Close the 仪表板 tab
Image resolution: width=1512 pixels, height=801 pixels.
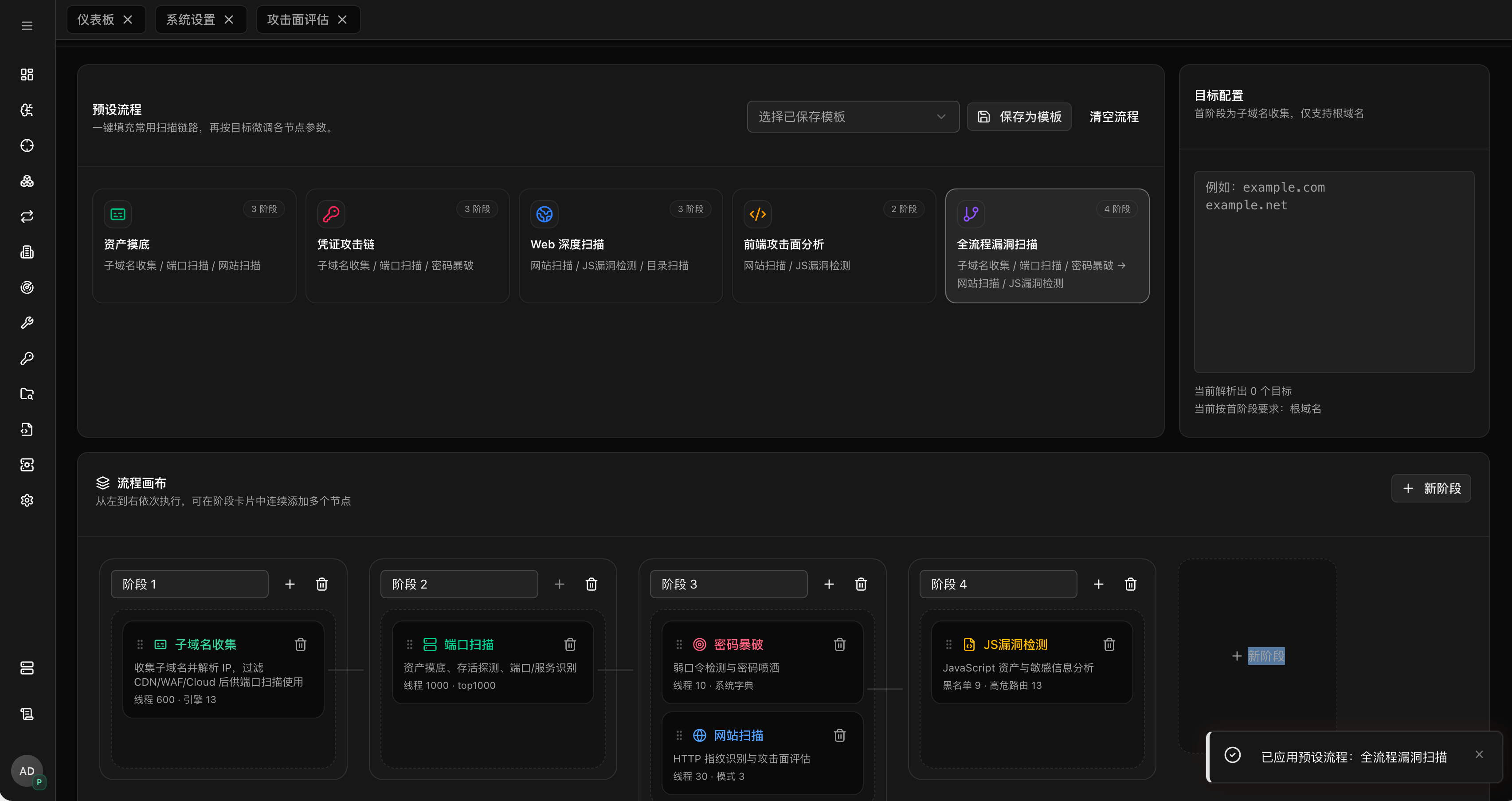(x=127, y=20)
